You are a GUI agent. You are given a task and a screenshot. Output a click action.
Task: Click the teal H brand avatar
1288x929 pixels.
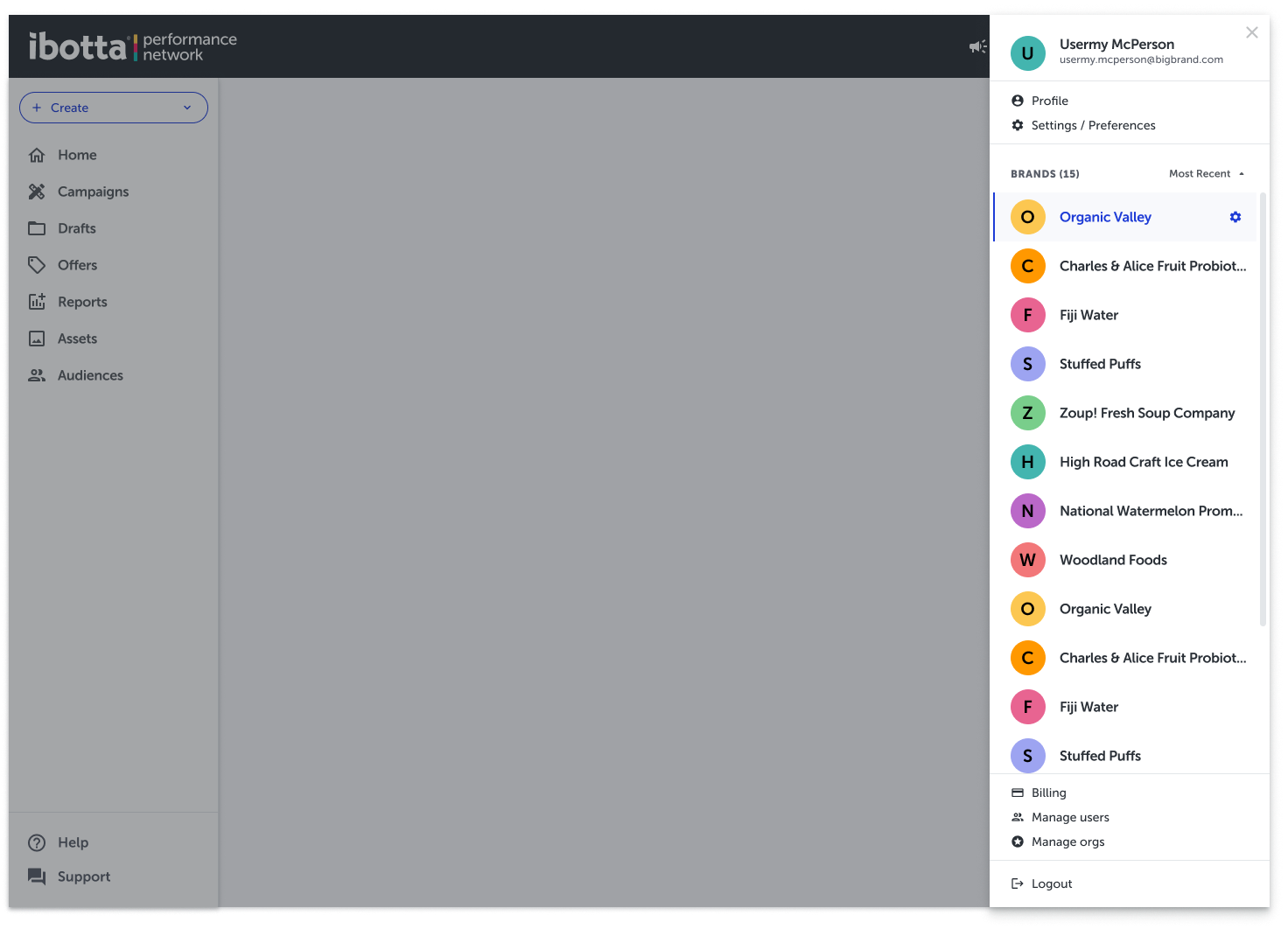pyautogui.click(x=1028, y=462)
